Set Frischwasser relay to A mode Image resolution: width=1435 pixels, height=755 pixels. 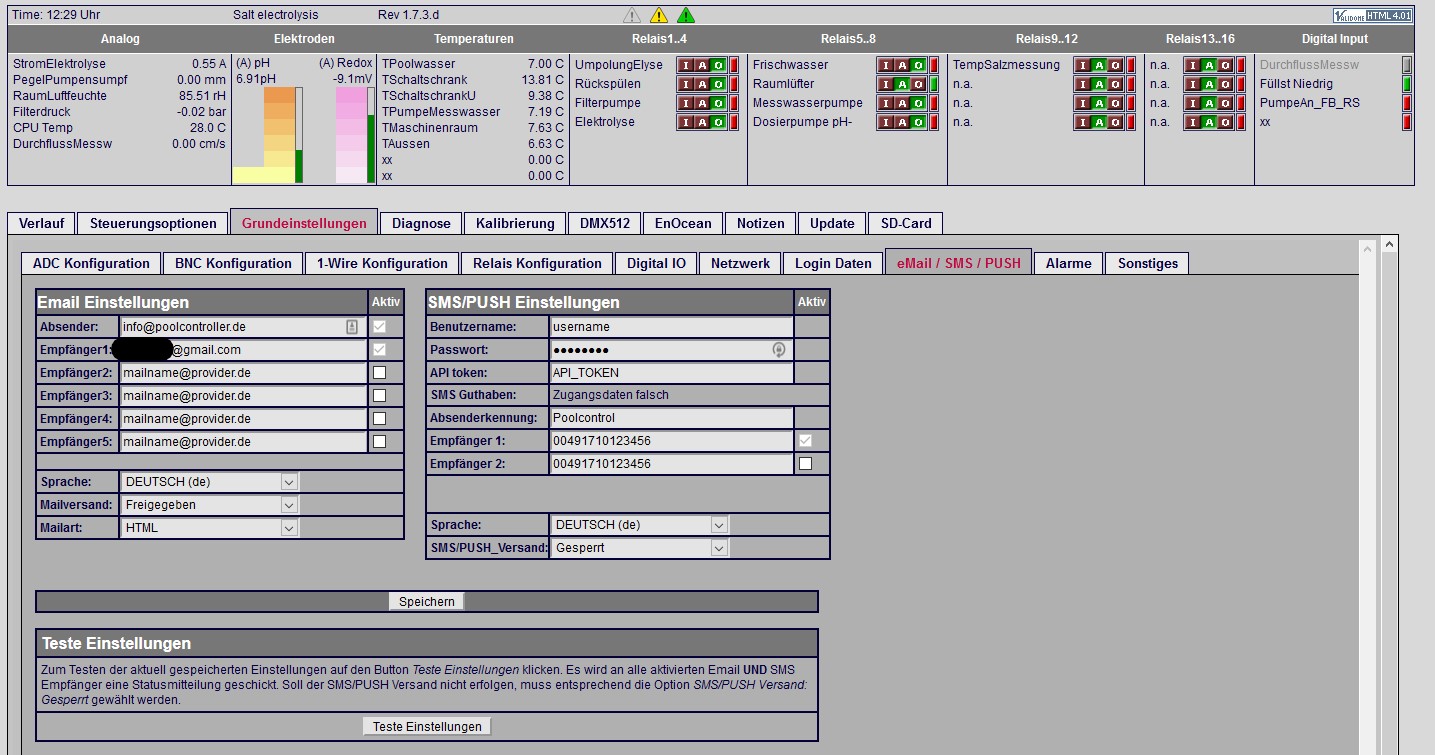[x=902, y=65]
